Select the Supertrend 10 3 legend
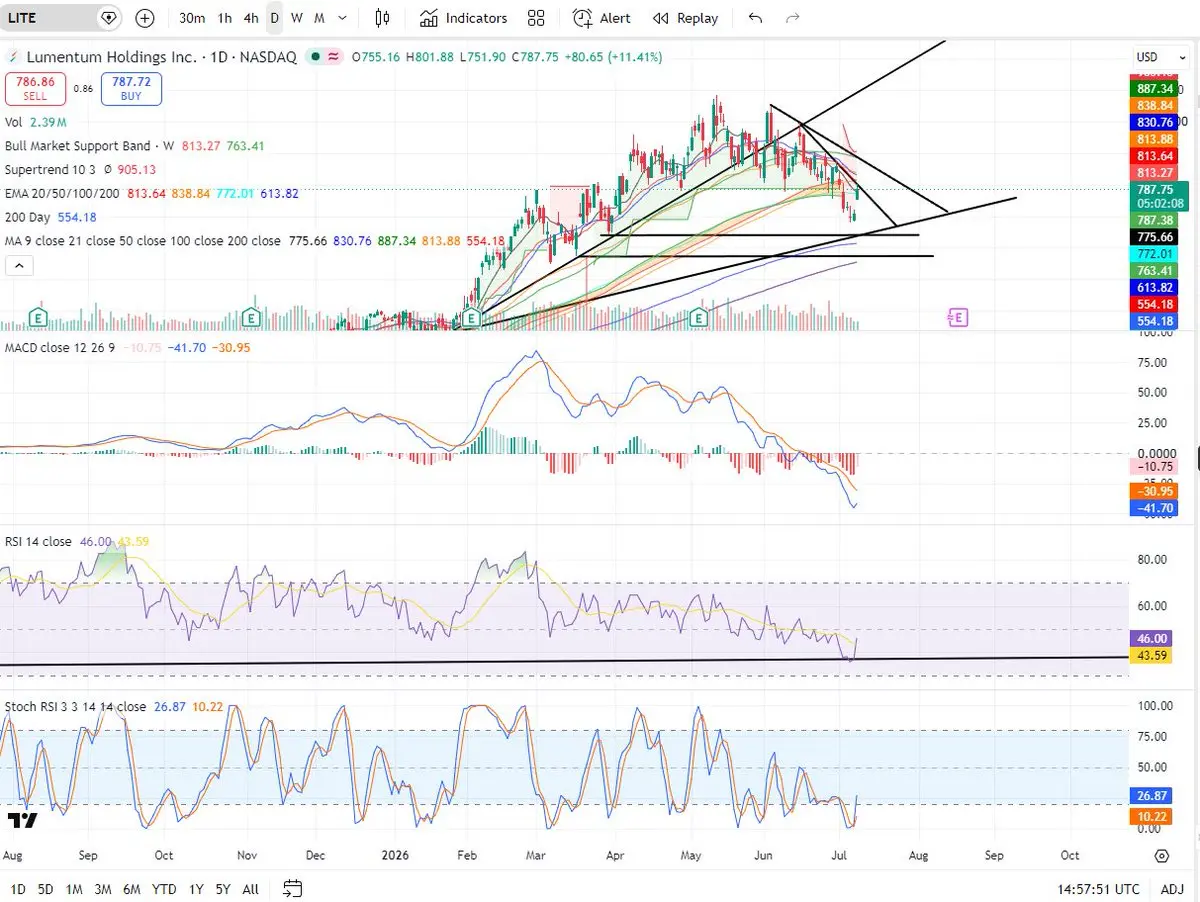Screen dimensions: 1200x902 [50, 170]
